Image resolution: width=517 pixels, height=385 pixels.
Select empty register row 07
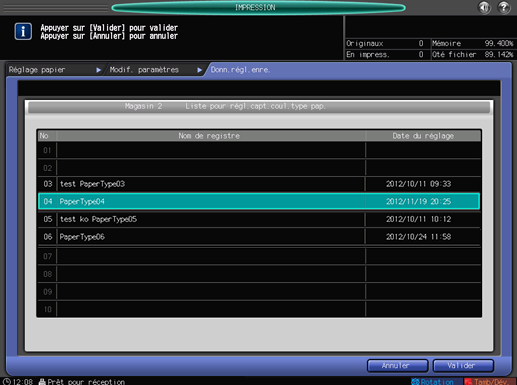click(x=259, y=256)
